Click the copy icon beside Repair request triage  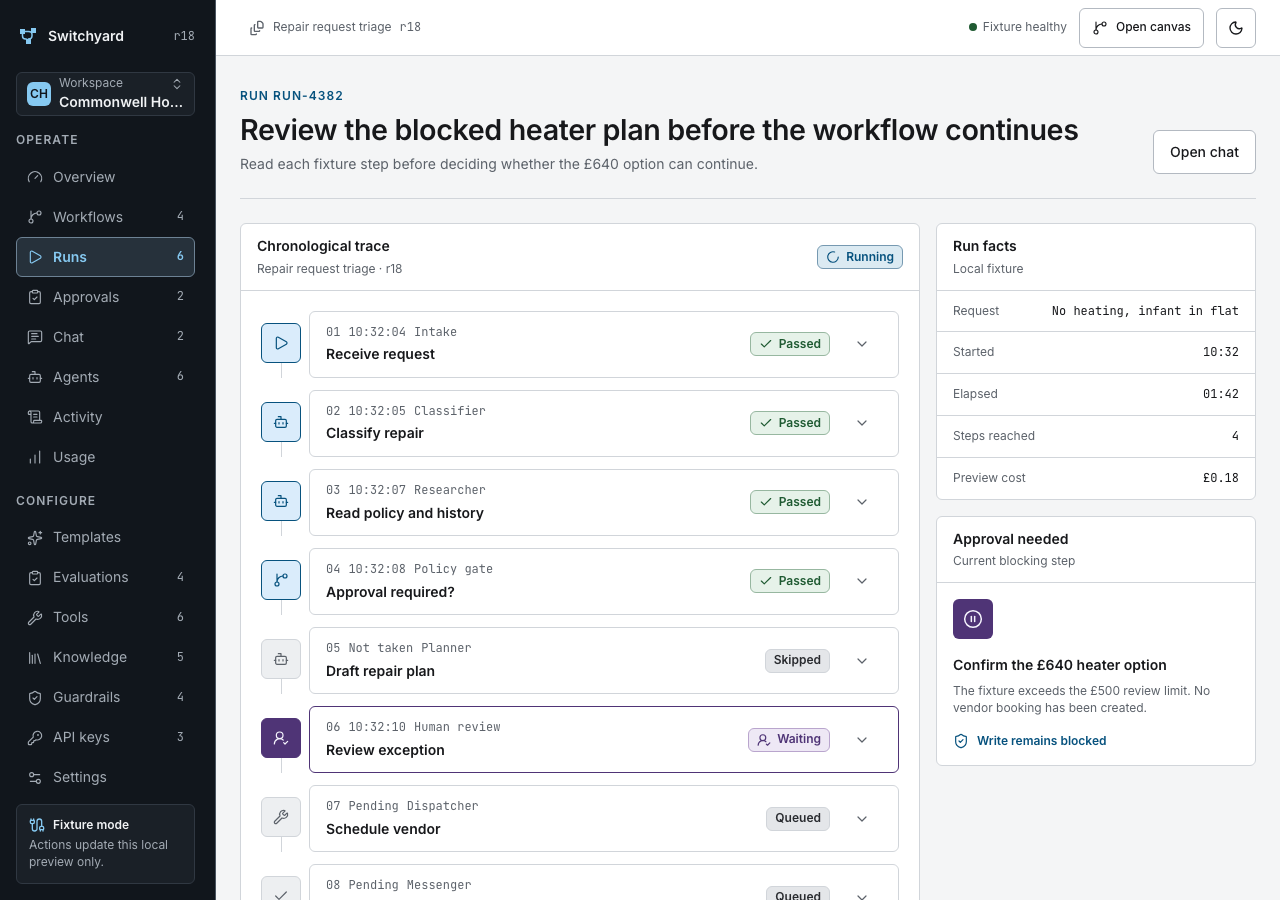pos(257,28)
